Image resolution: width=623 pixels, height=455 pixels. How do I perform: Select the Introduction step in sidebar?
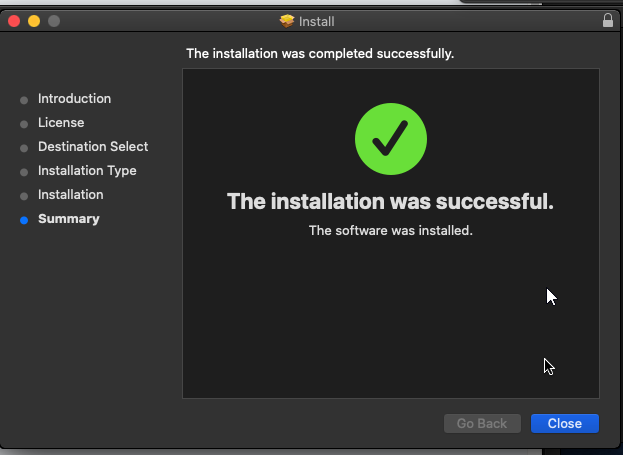point(74,99)
